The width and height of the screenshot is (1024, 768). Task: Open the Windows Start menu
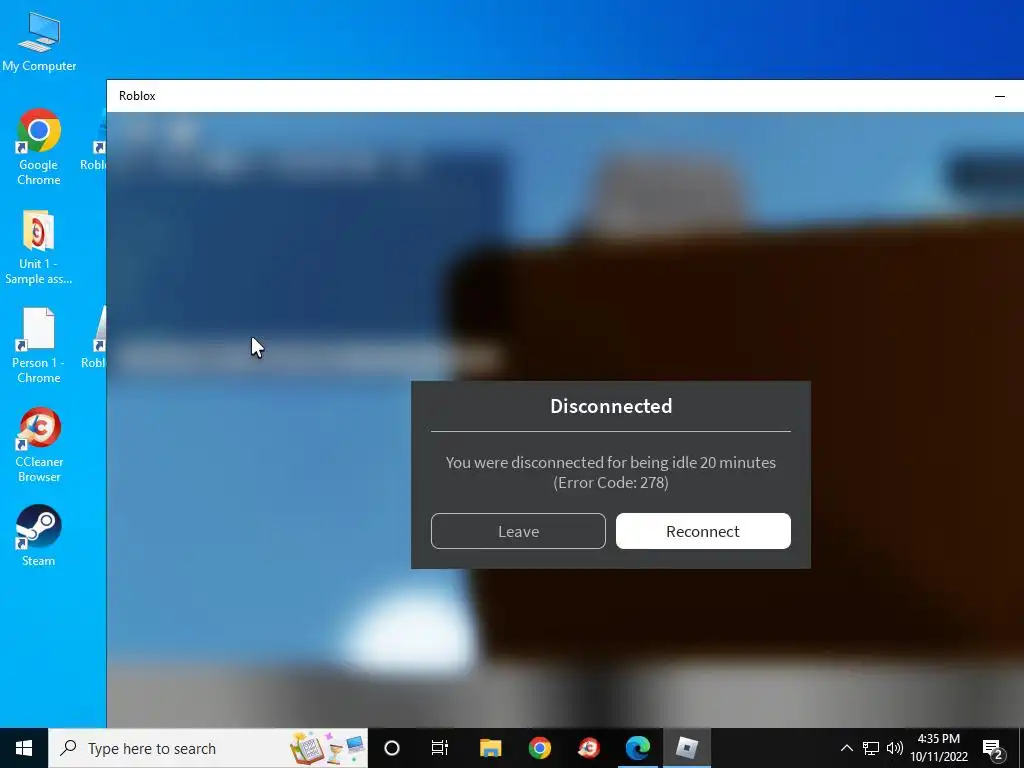[24, 748]
